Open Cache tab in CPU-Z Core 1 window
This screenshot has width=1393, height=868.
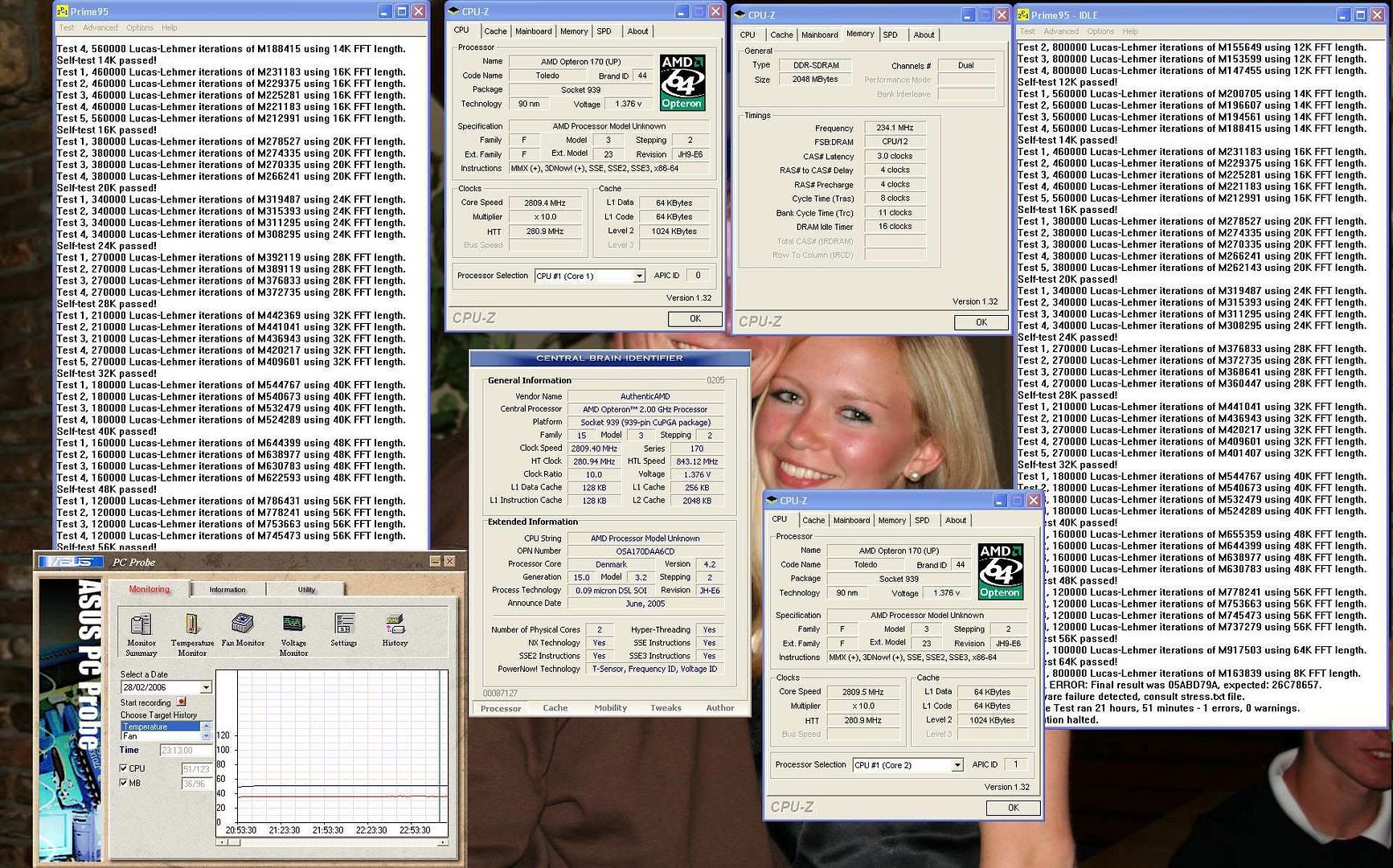pos(495,31)
